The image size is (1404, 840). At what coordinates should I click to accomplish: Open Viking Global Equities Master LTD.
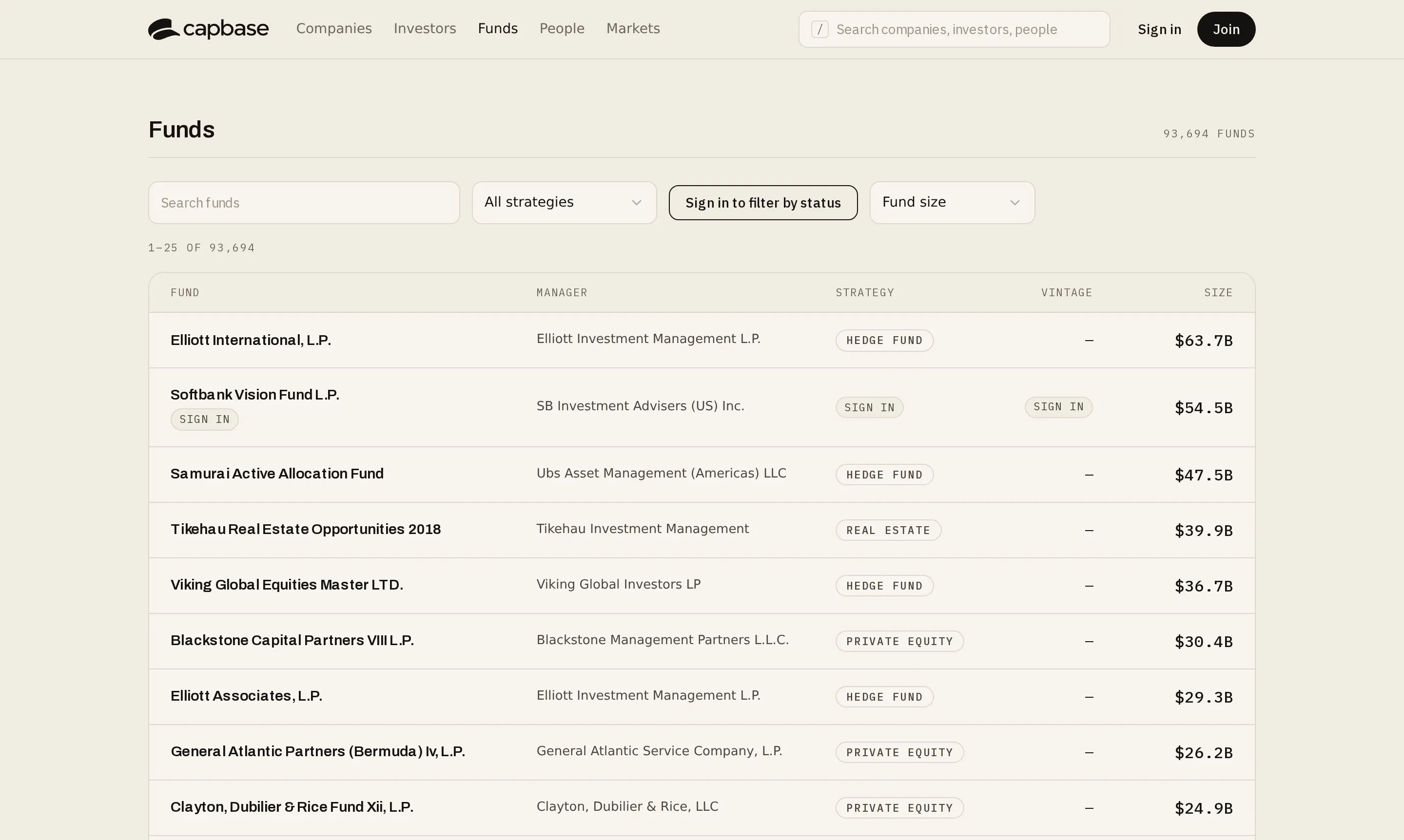coord(287,585)
